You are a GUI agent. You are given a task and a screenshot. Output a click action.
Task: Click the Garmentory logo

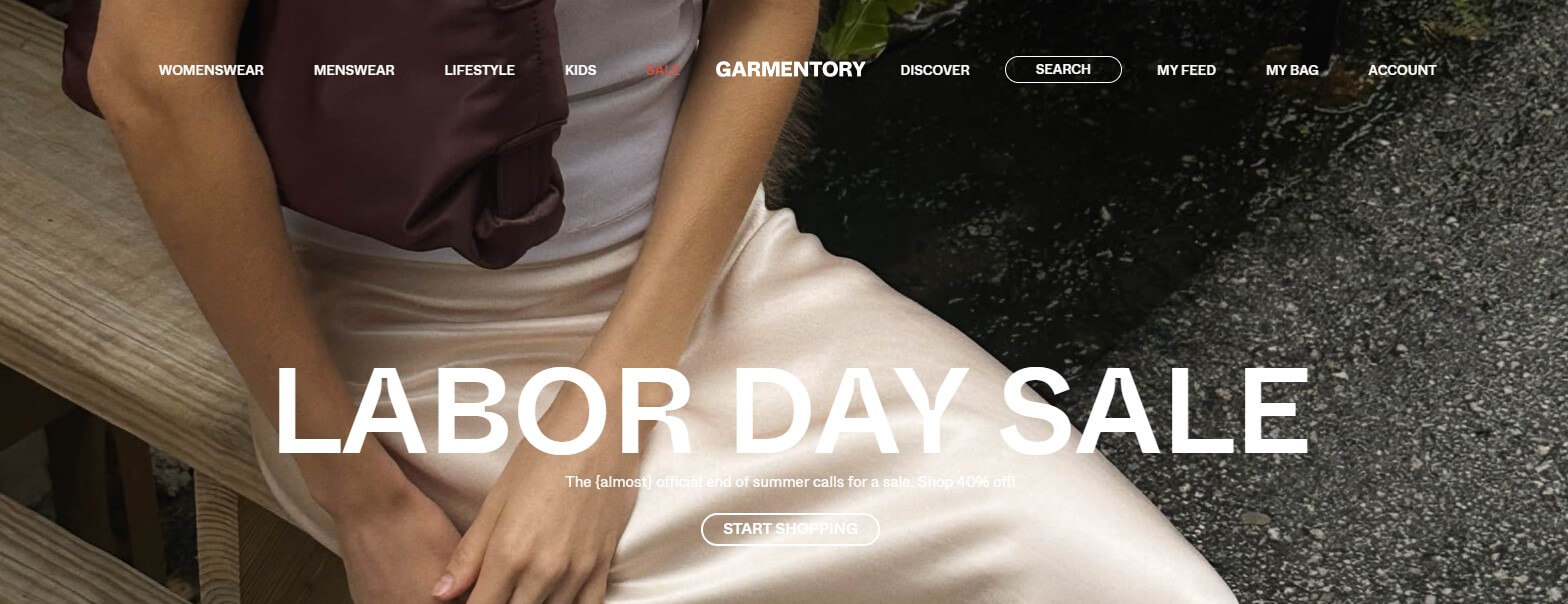(790, 70)
